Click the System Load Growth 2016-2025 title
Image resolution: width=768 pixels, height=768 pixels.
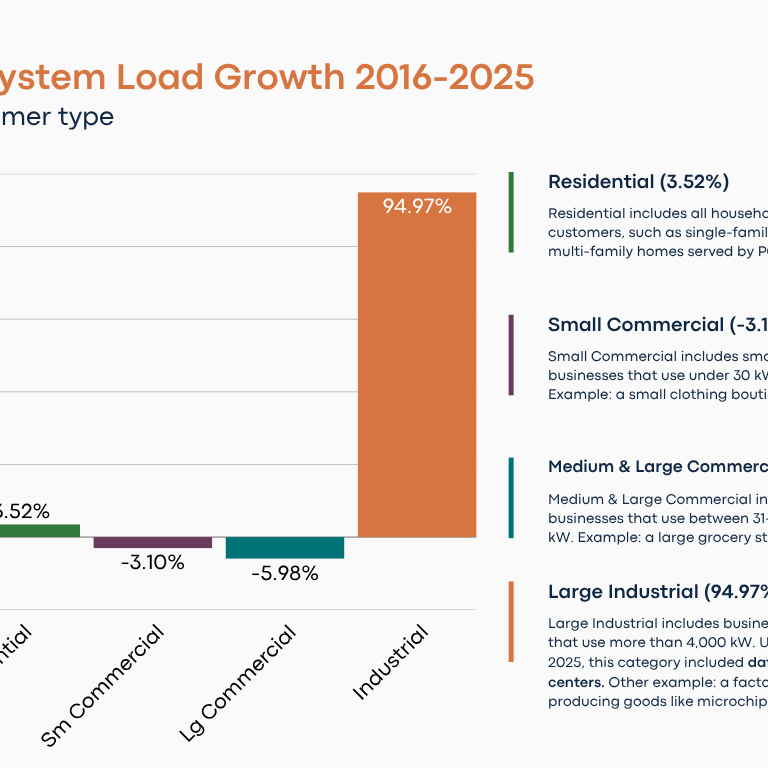click(x=266, y=77)
